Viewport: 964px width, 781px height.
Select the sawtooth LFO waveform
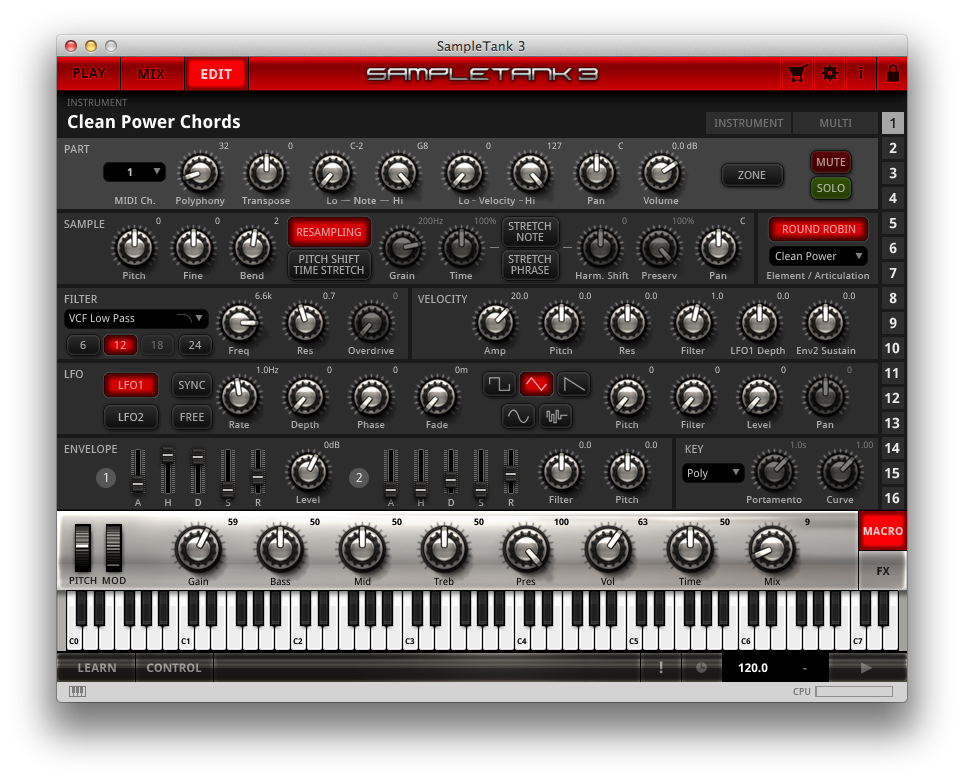573,383
